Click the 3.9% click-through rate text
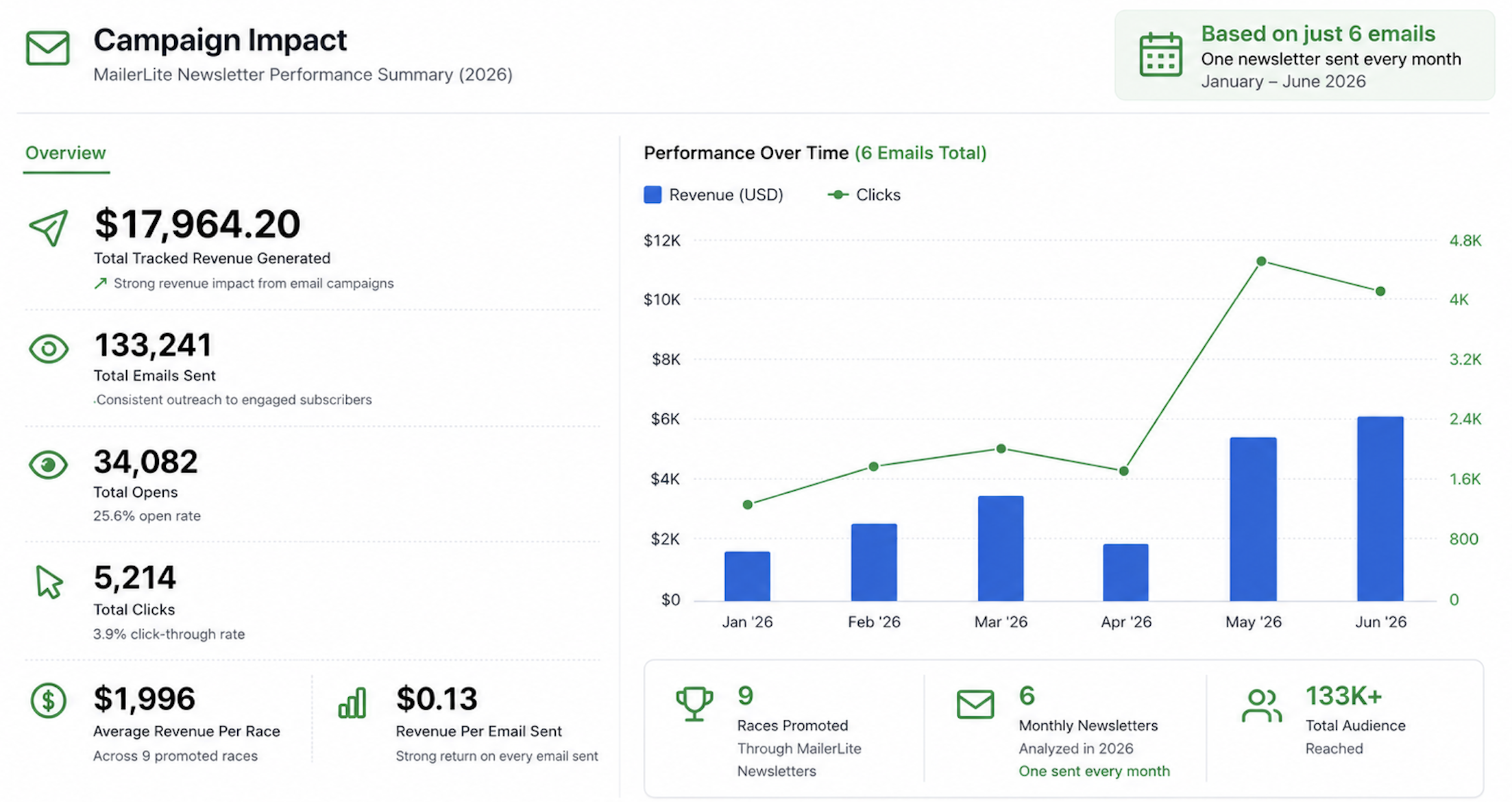 [x=169, y=634]
